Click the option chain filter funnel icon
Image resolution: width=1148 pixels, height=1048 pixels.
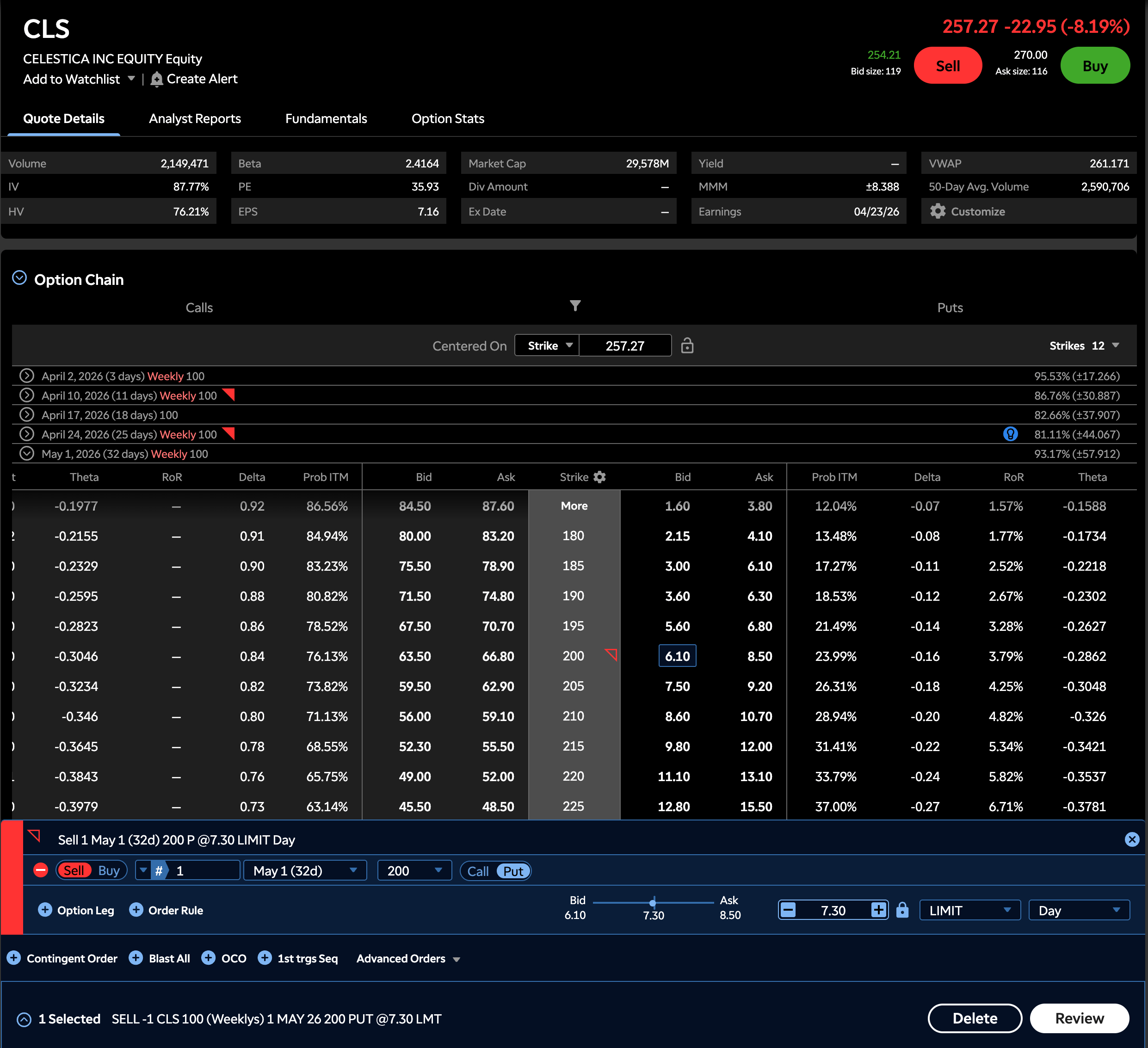point(575,306)
